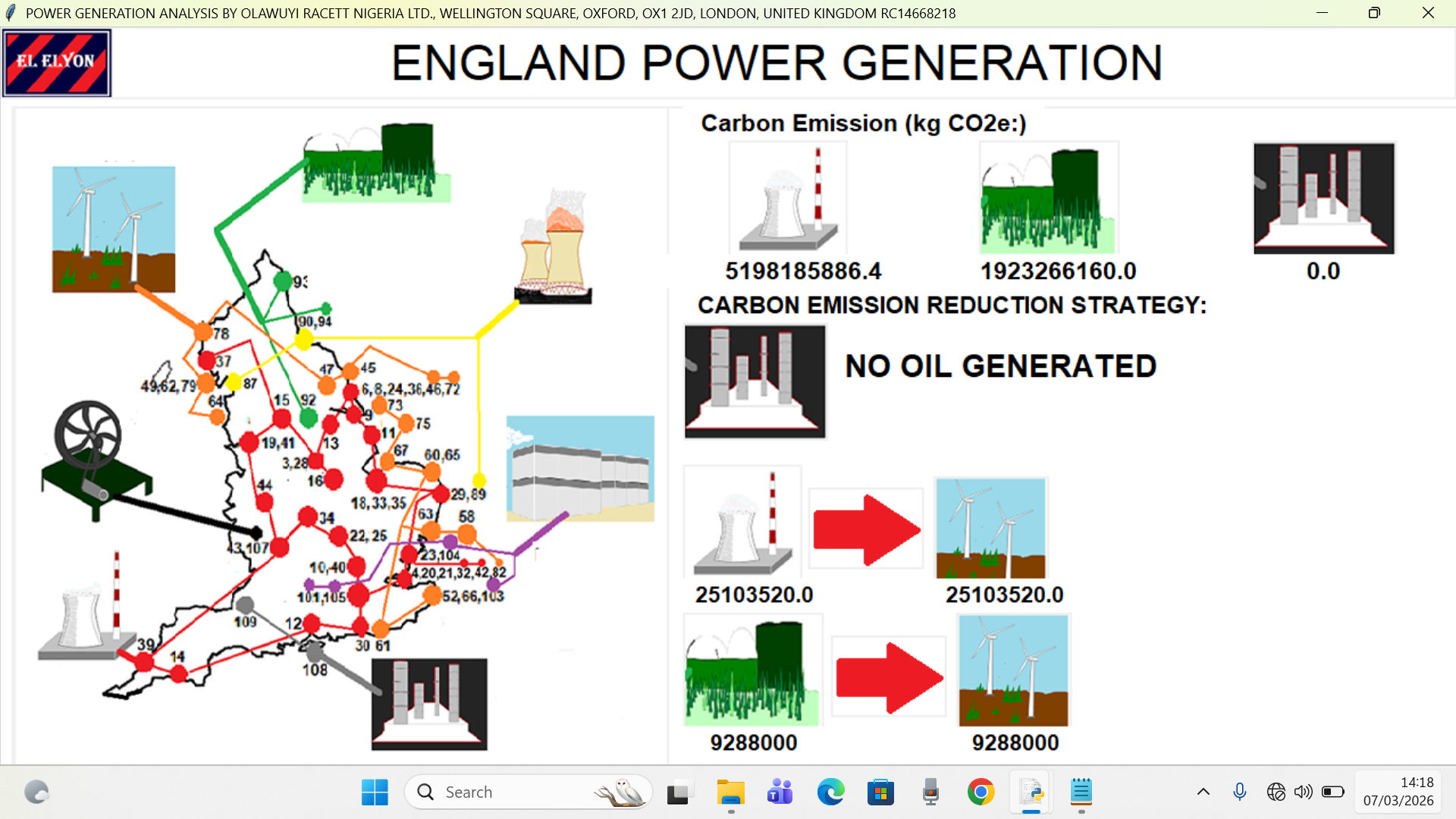Open Google Chrome from taskbar

pyautogui.click(x=981, y=792)
